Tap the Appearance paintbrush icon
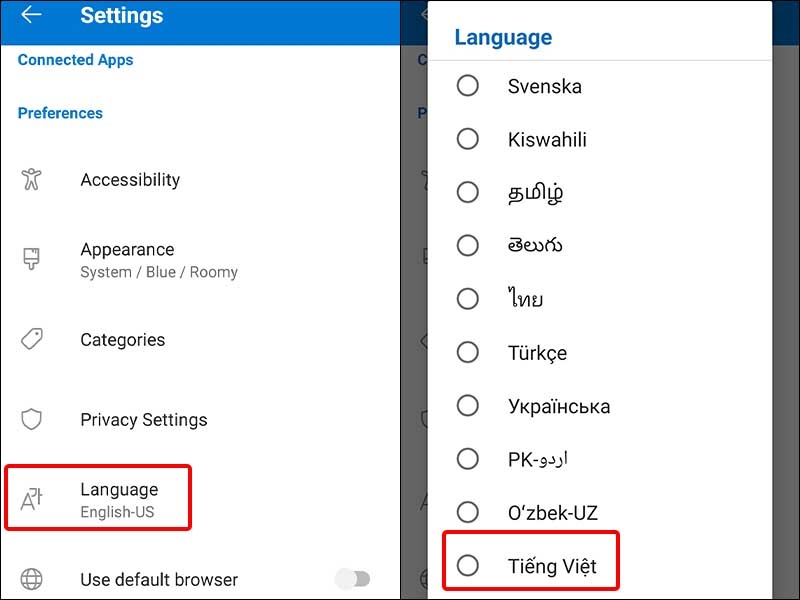 point(32,260)
